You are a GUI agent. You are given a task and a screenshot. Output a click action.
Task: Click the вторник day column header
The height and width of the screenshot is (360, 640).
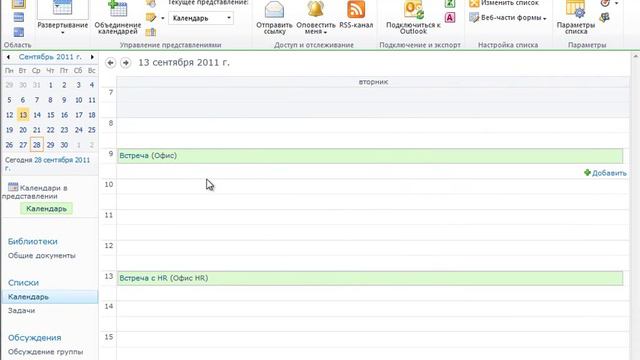click(x=373, y=82)
